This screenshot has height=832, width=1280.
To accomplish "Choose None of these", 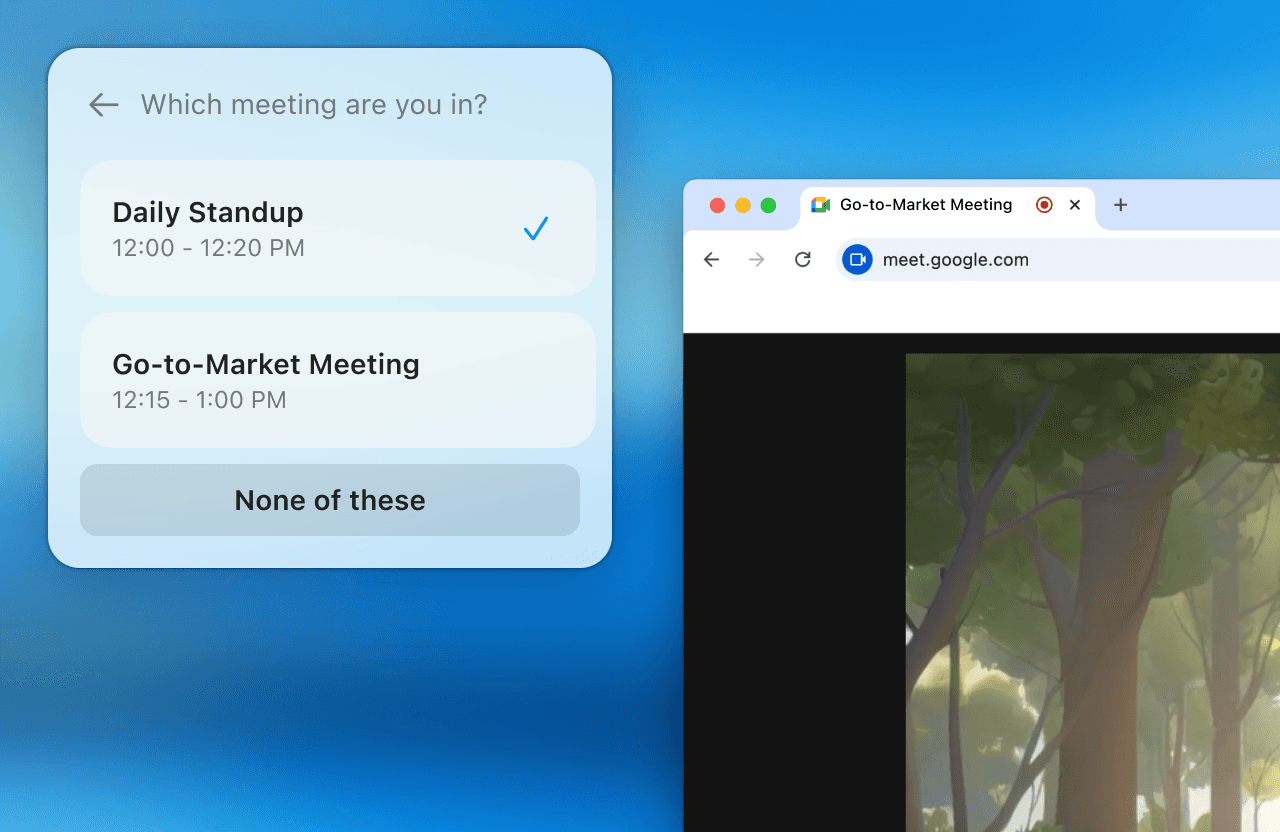I will coord(330,500).
